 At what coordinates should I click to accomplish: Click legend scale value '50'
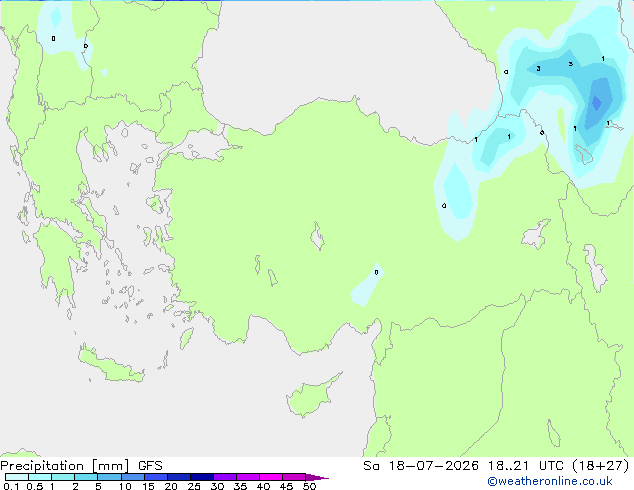tap(310, 486)
